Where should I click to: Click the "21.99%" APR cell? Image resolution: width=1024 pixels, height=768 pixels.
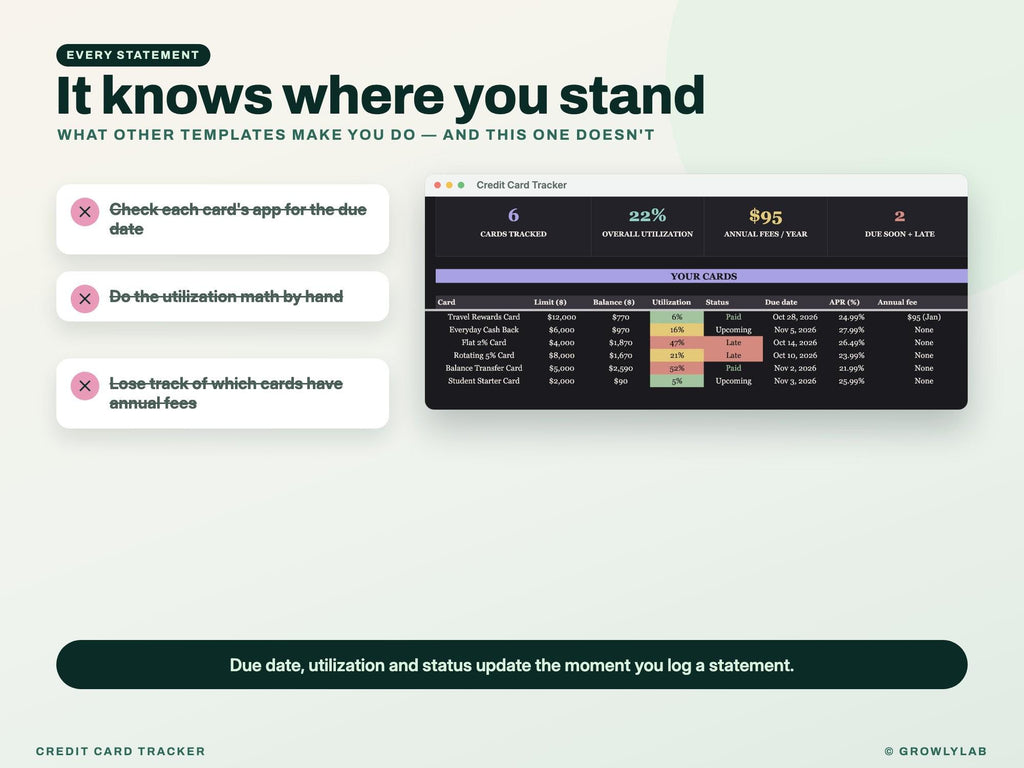pos(852,368)
